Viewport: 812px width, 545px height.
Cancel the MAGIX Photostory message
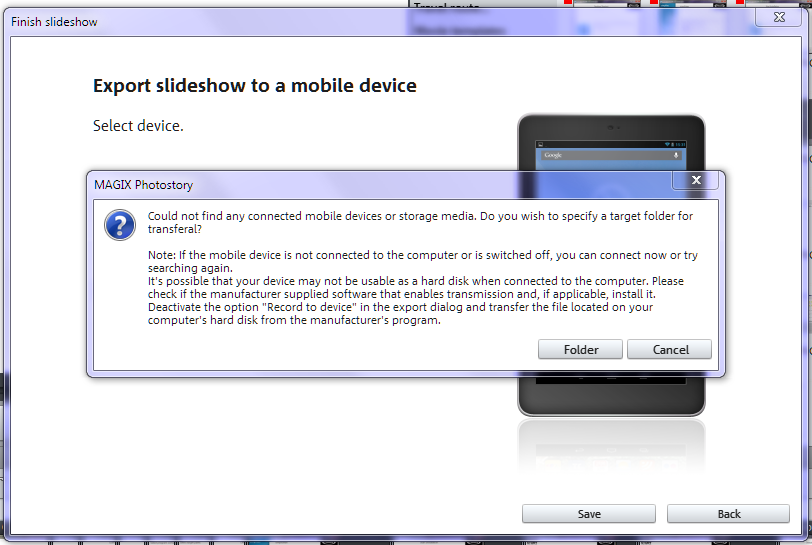point(669,349)
